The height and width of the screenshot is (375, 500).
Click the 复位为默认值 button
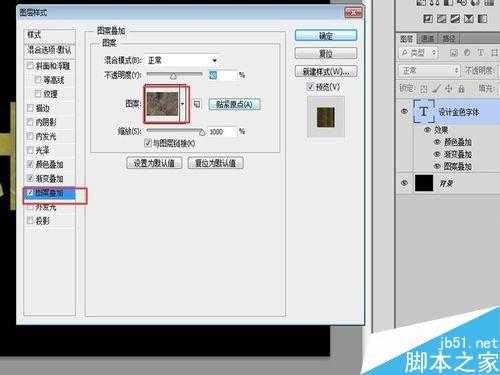(215, 163)
